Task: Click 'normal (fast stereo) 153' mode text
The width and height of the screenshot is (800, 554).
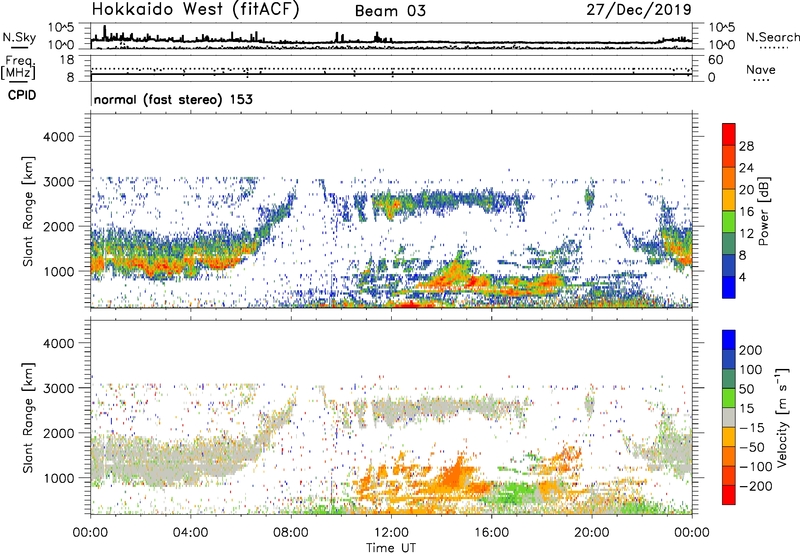Action: pyautogui.click(x=173, y=99)
